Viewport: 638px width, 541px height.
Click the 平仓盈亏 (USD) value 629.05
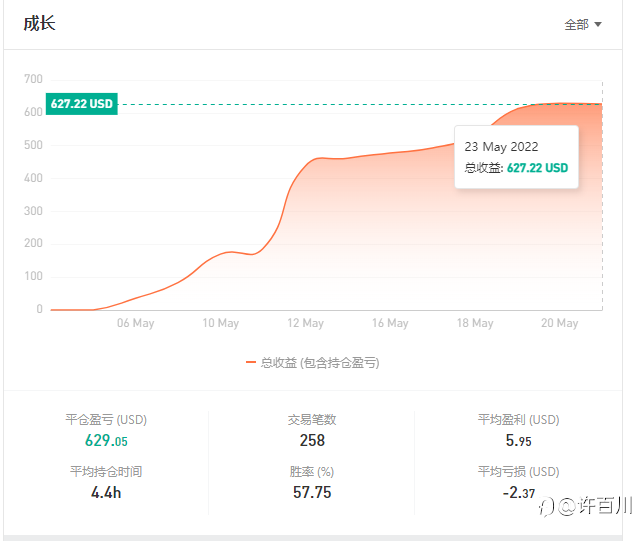coord(106,440)
